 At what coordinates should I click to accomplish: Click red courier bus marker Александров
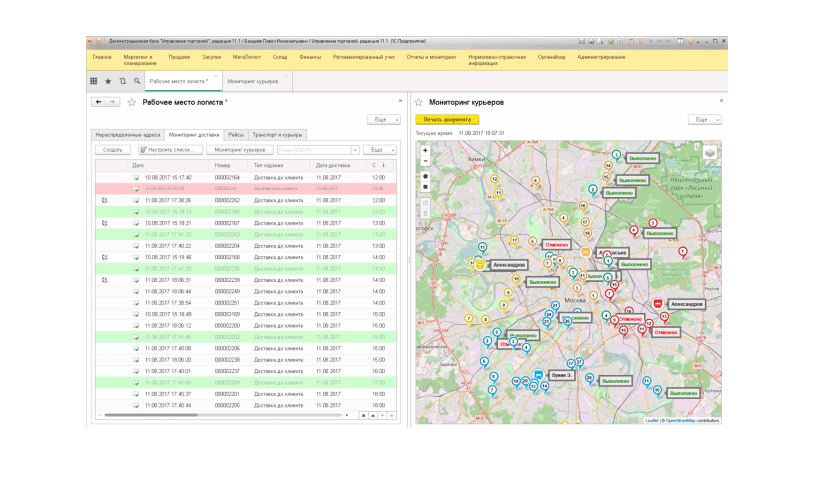(658, 304)
